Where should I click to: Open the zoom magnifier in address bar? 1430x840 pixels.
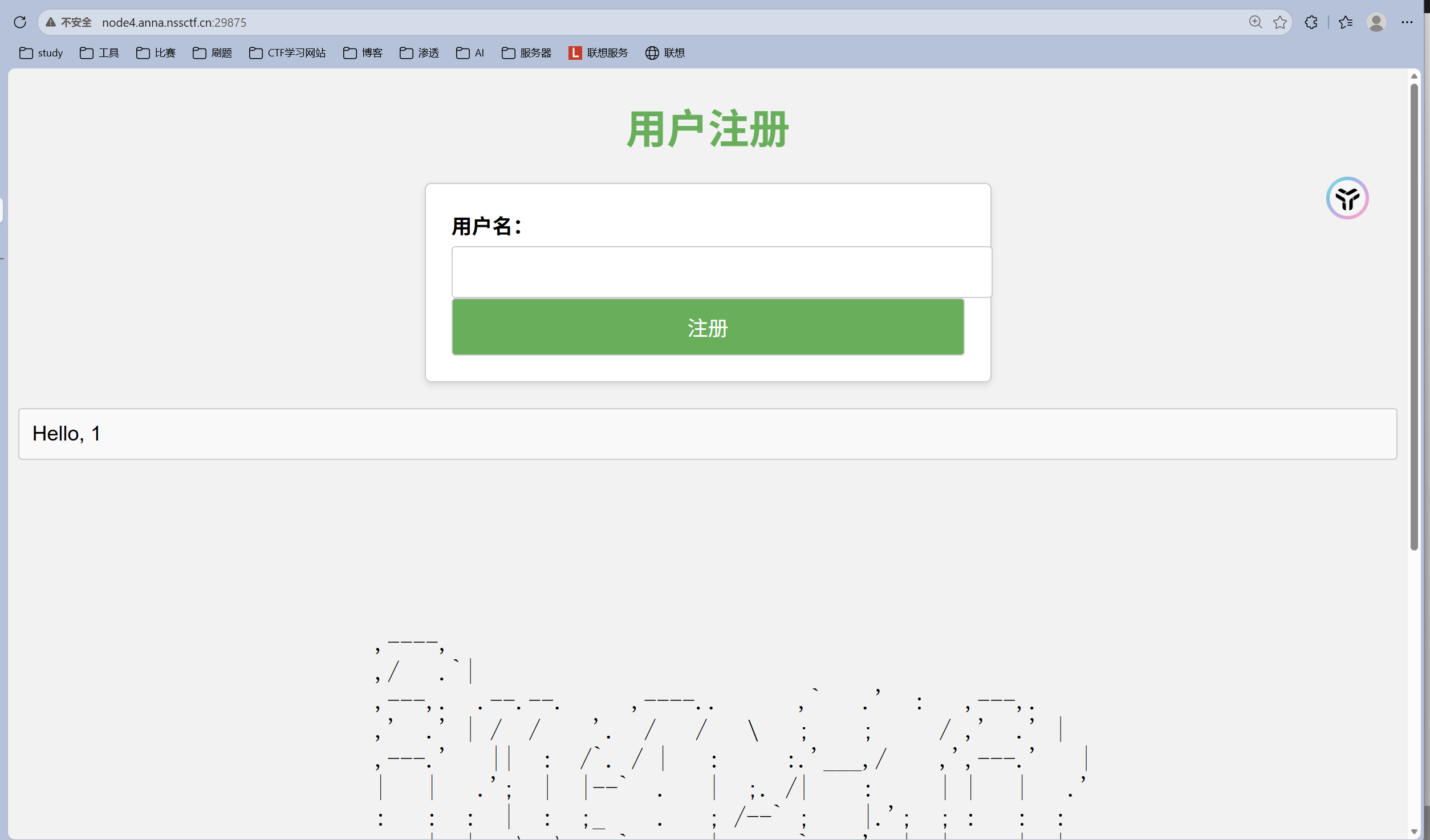pos(1255,22)
